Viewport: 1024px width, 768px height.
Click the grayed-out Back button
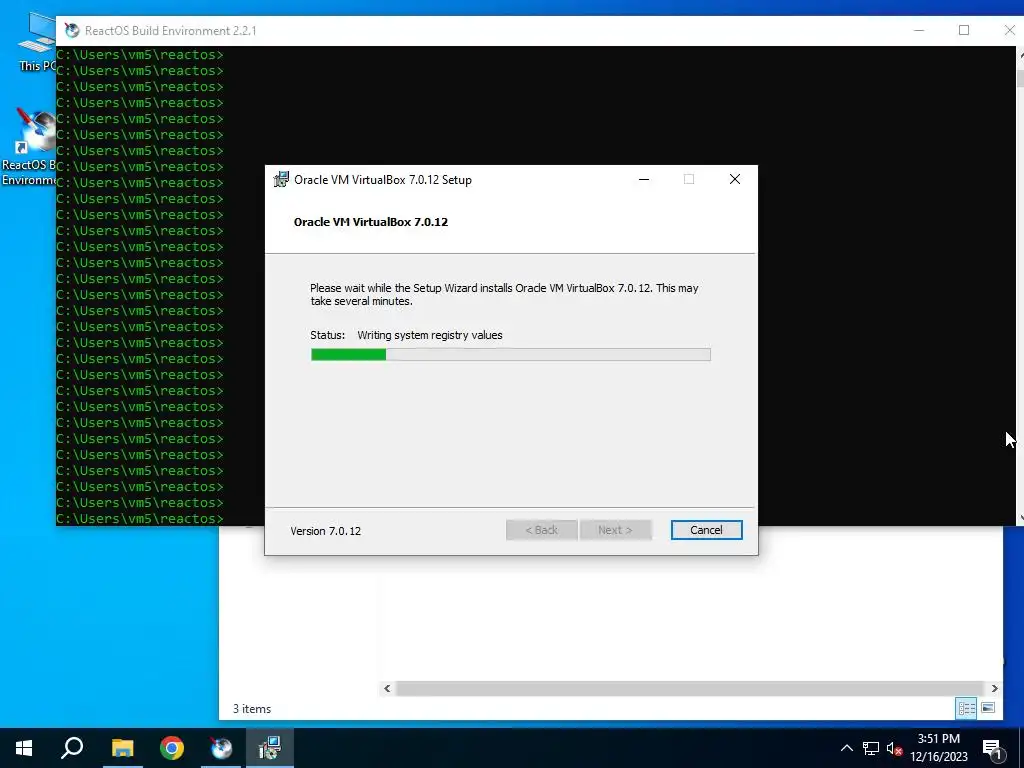pos(541,530)
